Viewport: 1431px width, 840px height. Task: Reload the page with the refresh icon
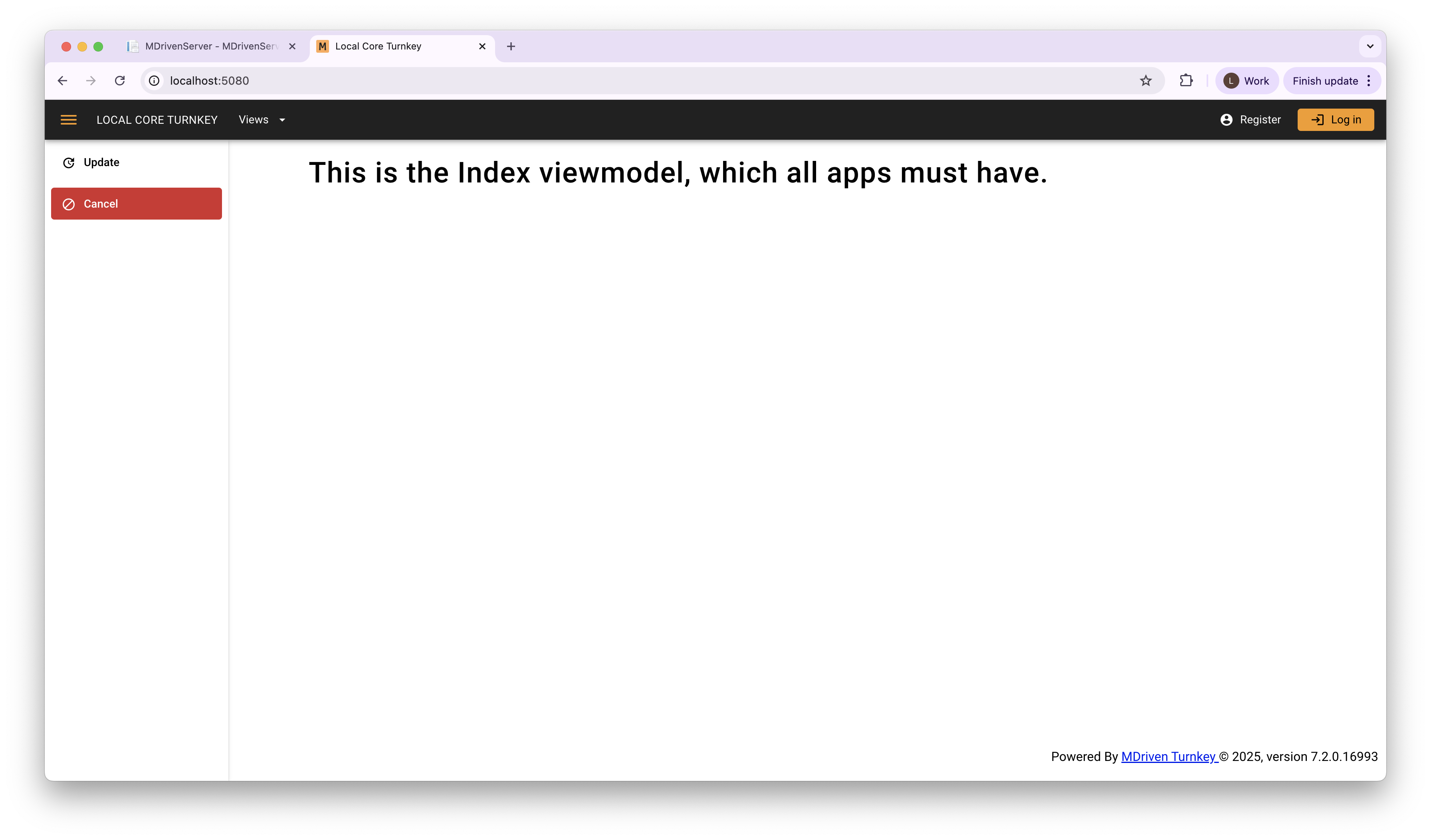[120, 81]
